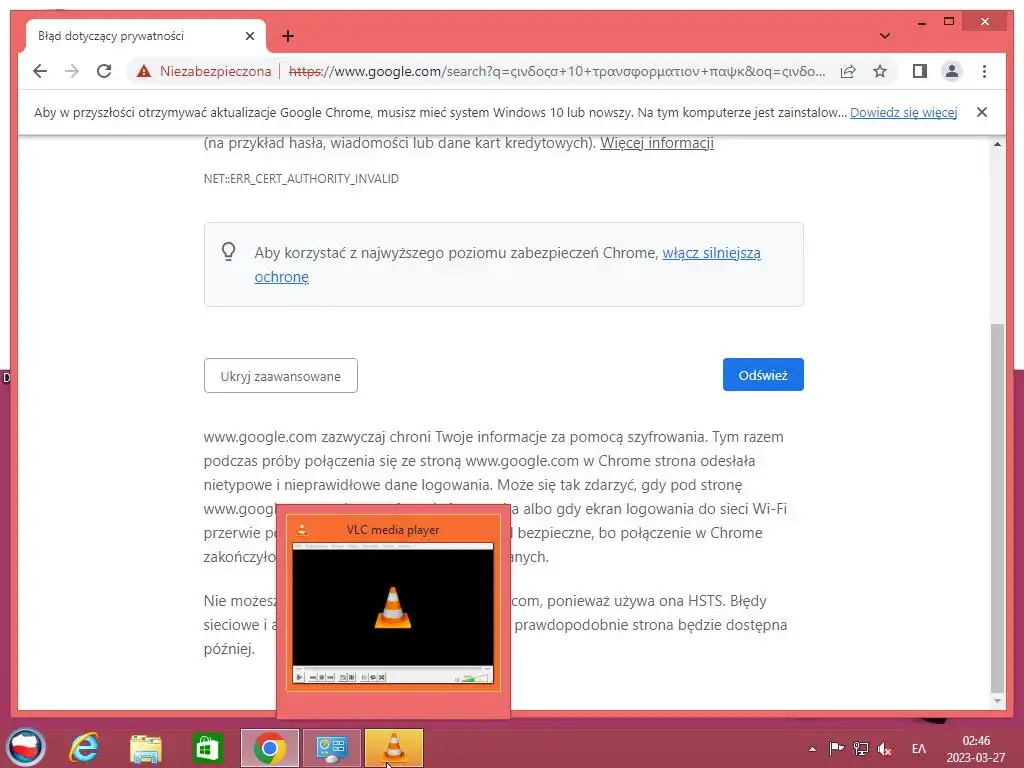
Task: Go back using the browser back arrow
Action: click(x=40, y=71)
